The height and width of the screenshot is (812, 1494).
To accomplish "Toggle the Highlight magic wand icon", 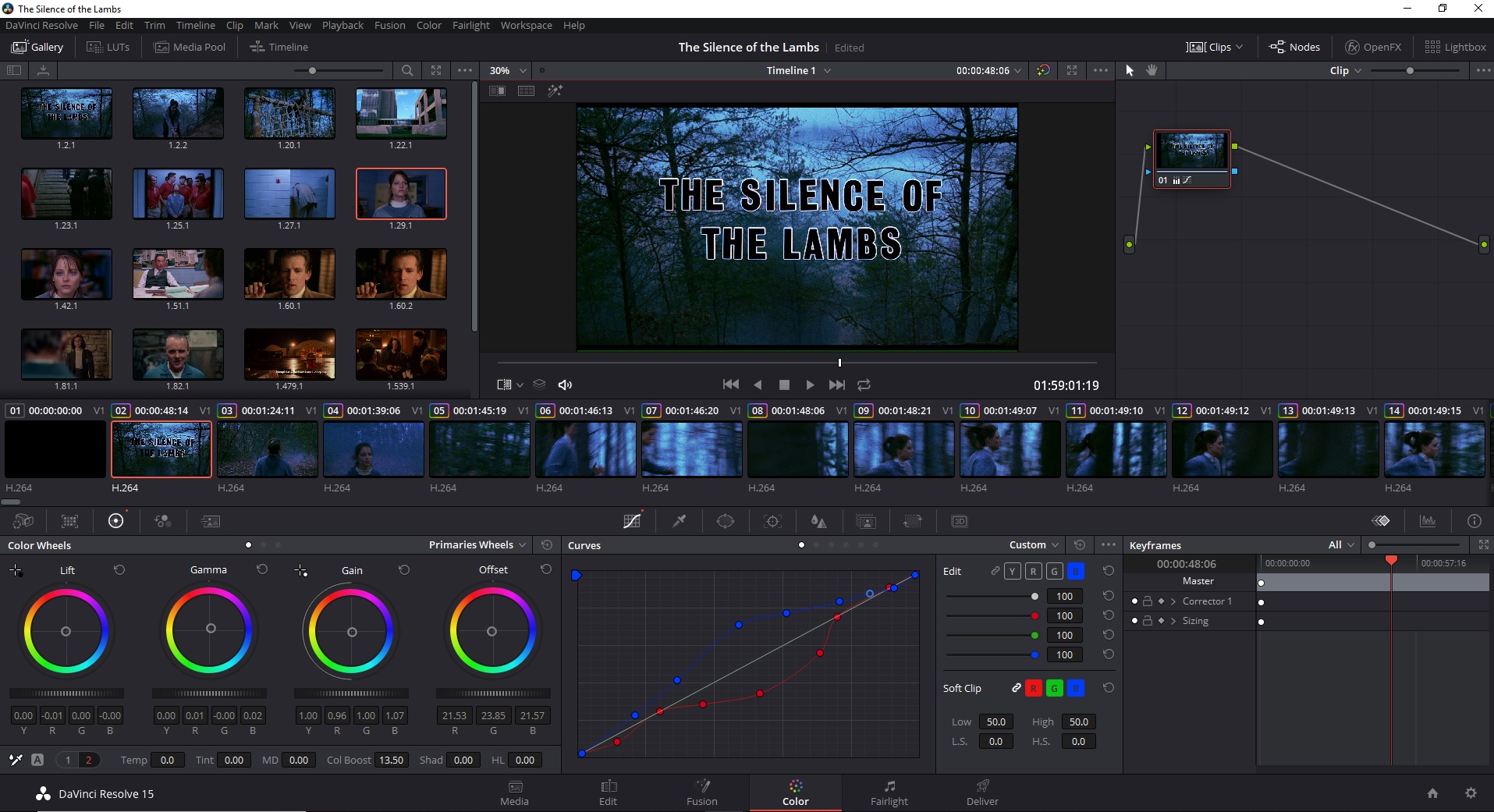I will pyautogui.click(x=555, y=91).
